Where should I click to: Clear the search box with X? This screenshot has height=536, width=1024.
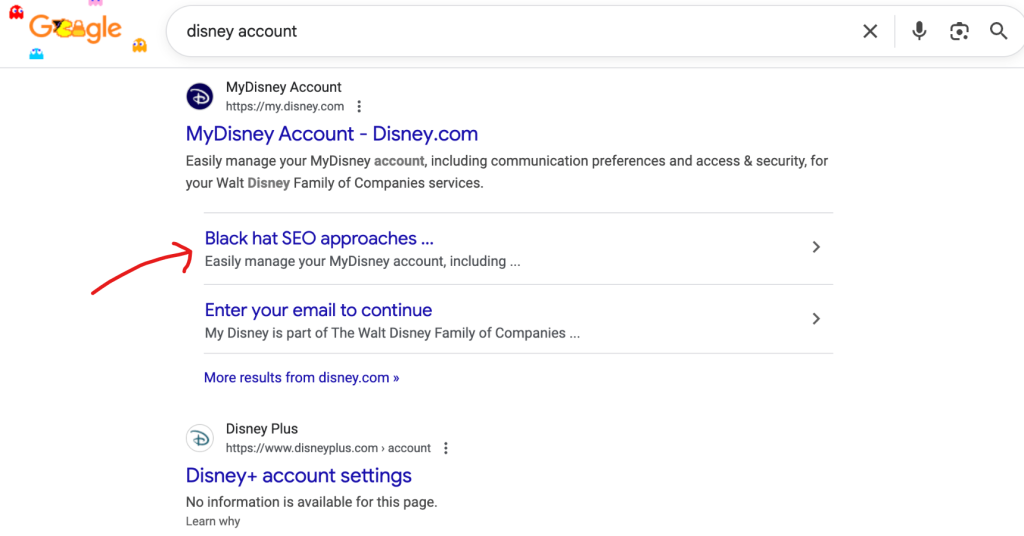(870, 31)
